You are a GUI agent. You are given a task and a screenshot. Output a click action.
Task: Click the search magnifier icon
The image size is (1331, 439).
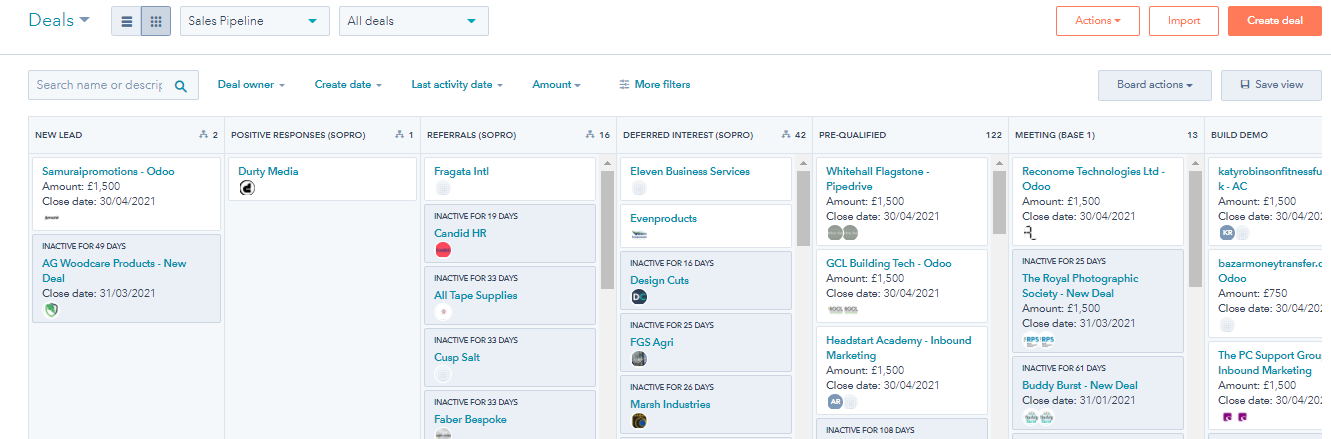[x=181, y=86]
